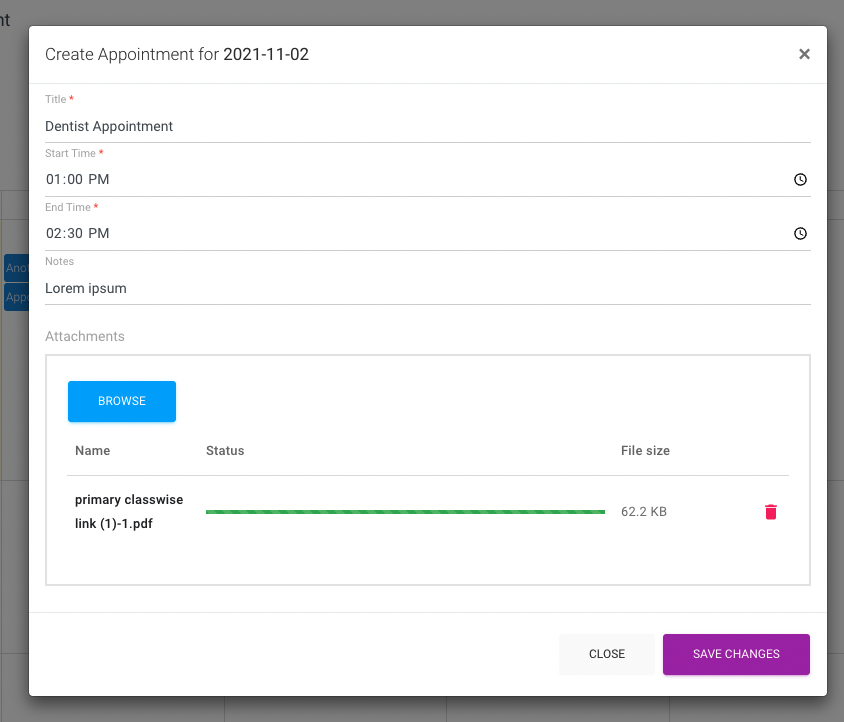Select the pink trash can for the attachment
The width and height of the screenshot is (844, 722).
coord(770,511)
